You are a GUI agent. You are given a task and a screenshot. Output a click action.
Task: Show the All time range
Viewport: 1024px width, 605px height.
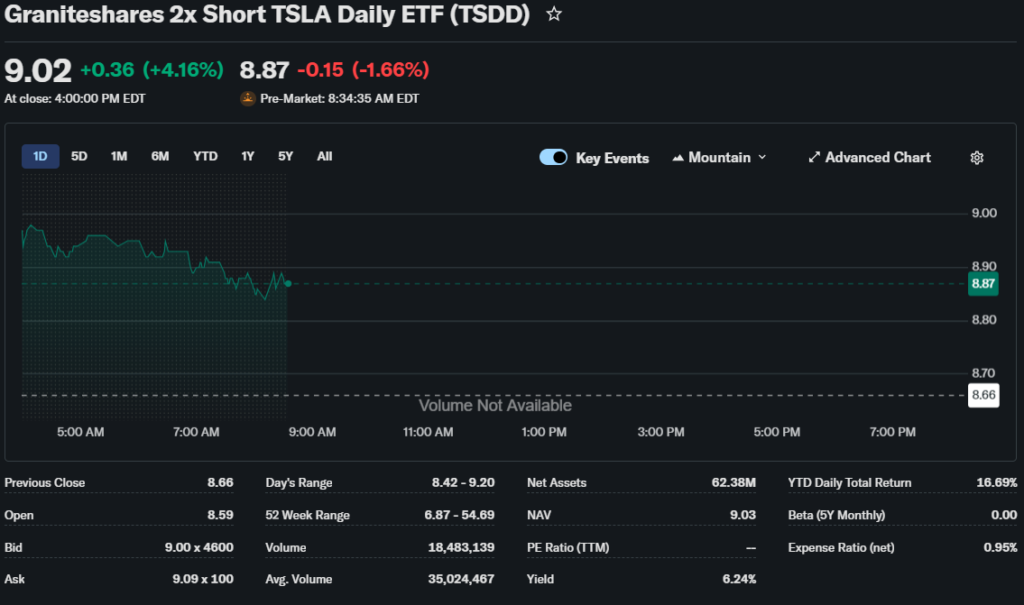(x=324, y=156)
